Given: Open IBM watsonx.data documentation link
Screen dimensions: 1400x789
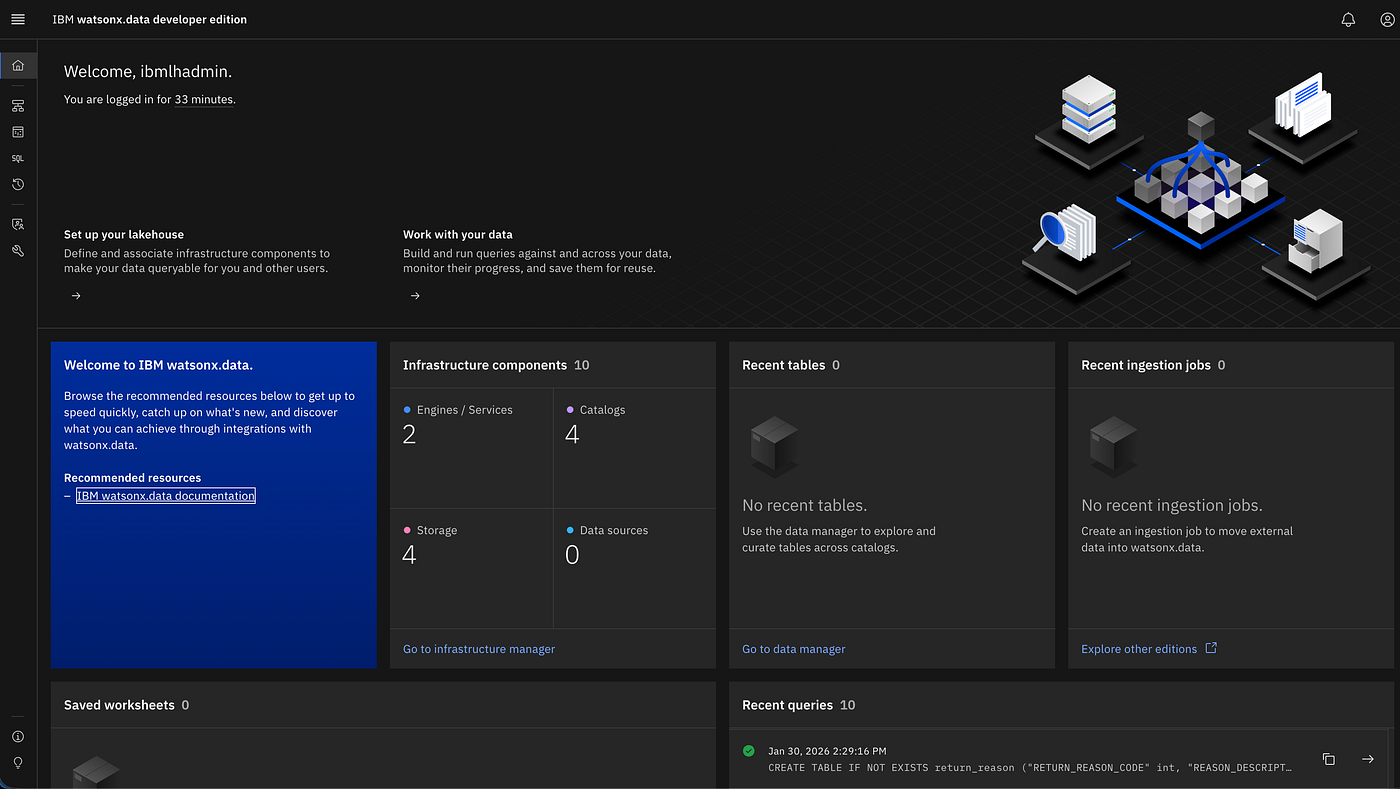Looking at the screenshot, I should pyautogui.click(x=166, y=496).
